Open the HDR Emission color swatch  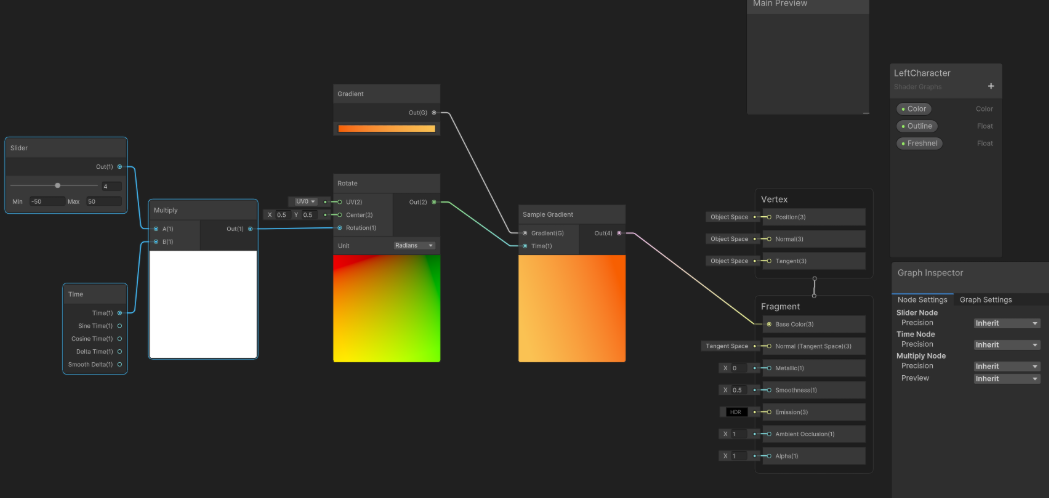pos(735,412)
